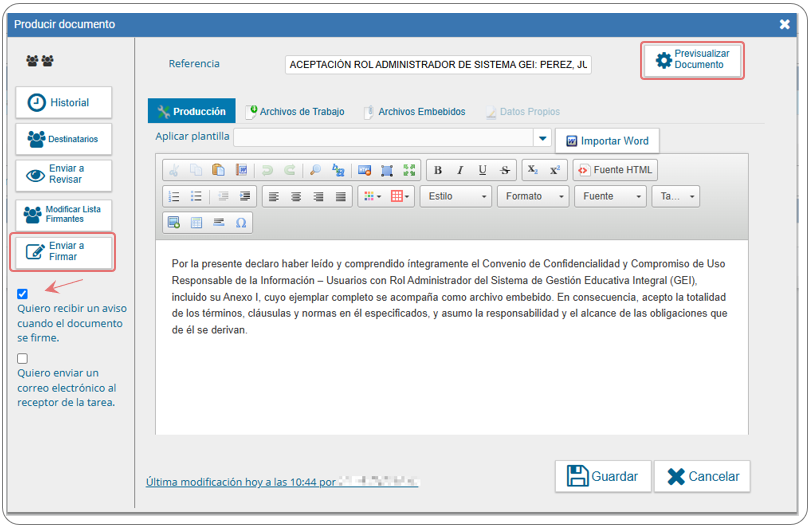Click Importar Word button
The height and width of the screenshot is (529, 811).
coord(607,141)
